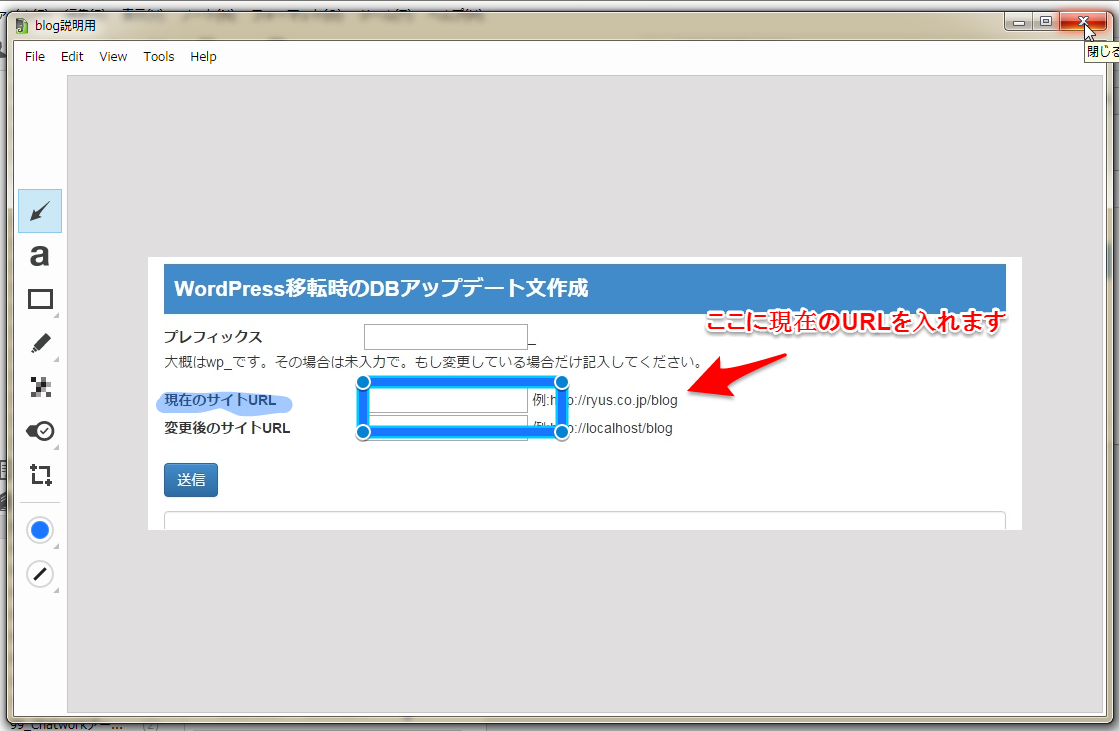Click top-left handle of blue rectangle
This screenshot has width=1119, height=731.
coord(363,382)
